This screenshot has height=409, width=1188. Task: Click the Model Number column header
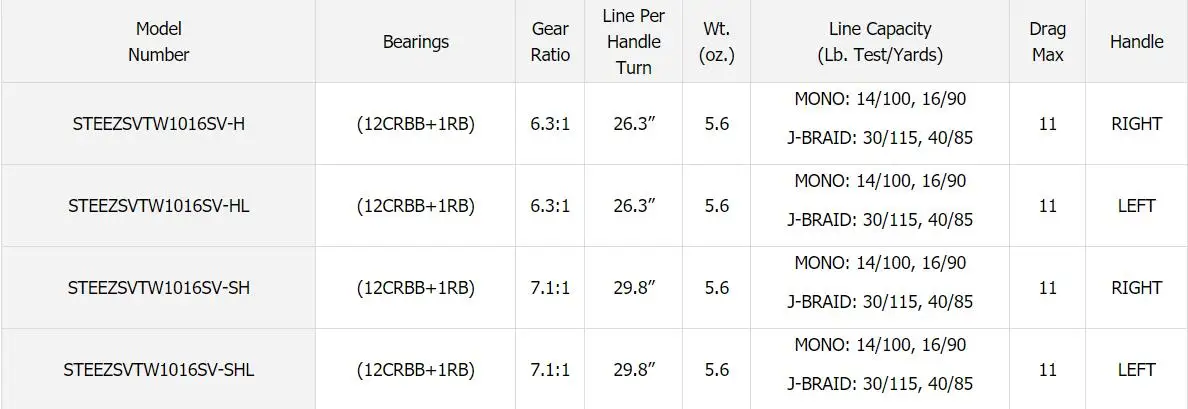click(x=158, y=42)
